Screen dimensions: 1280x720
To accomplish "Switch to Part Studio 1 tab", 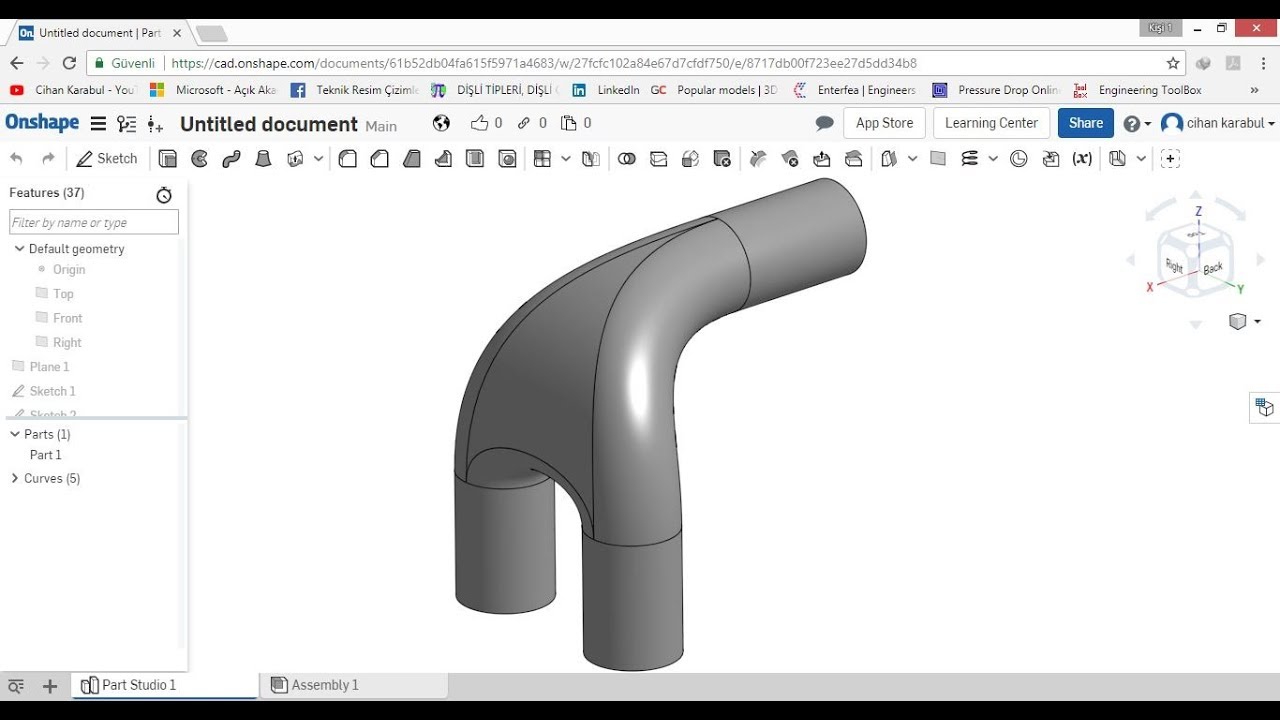I will click(x=164, y=685).
